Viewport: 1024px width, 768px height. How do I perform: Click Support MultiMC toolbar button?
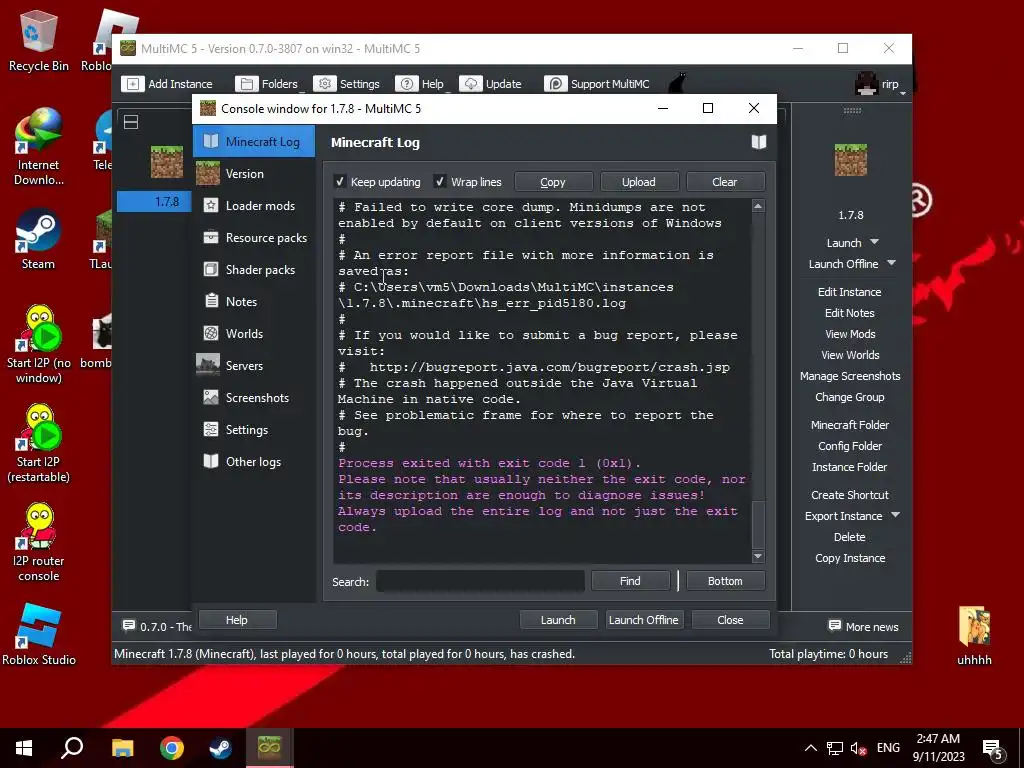pos(598,84)
